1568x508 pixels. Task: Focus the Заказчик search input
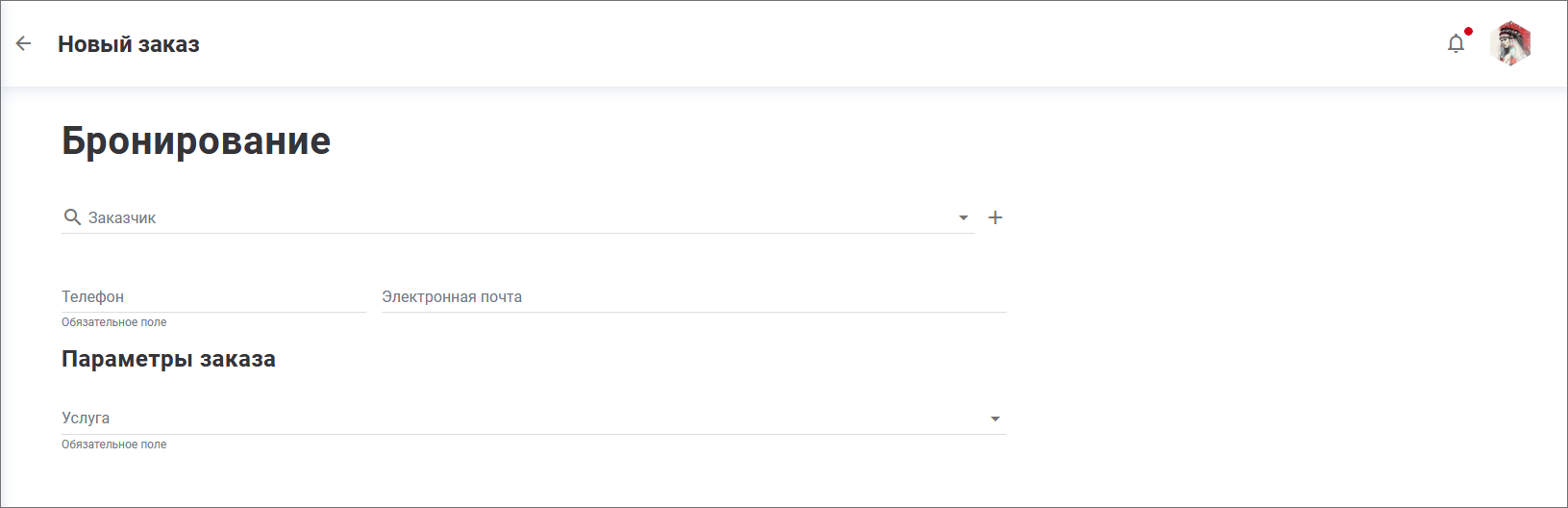tap(519, 218)
